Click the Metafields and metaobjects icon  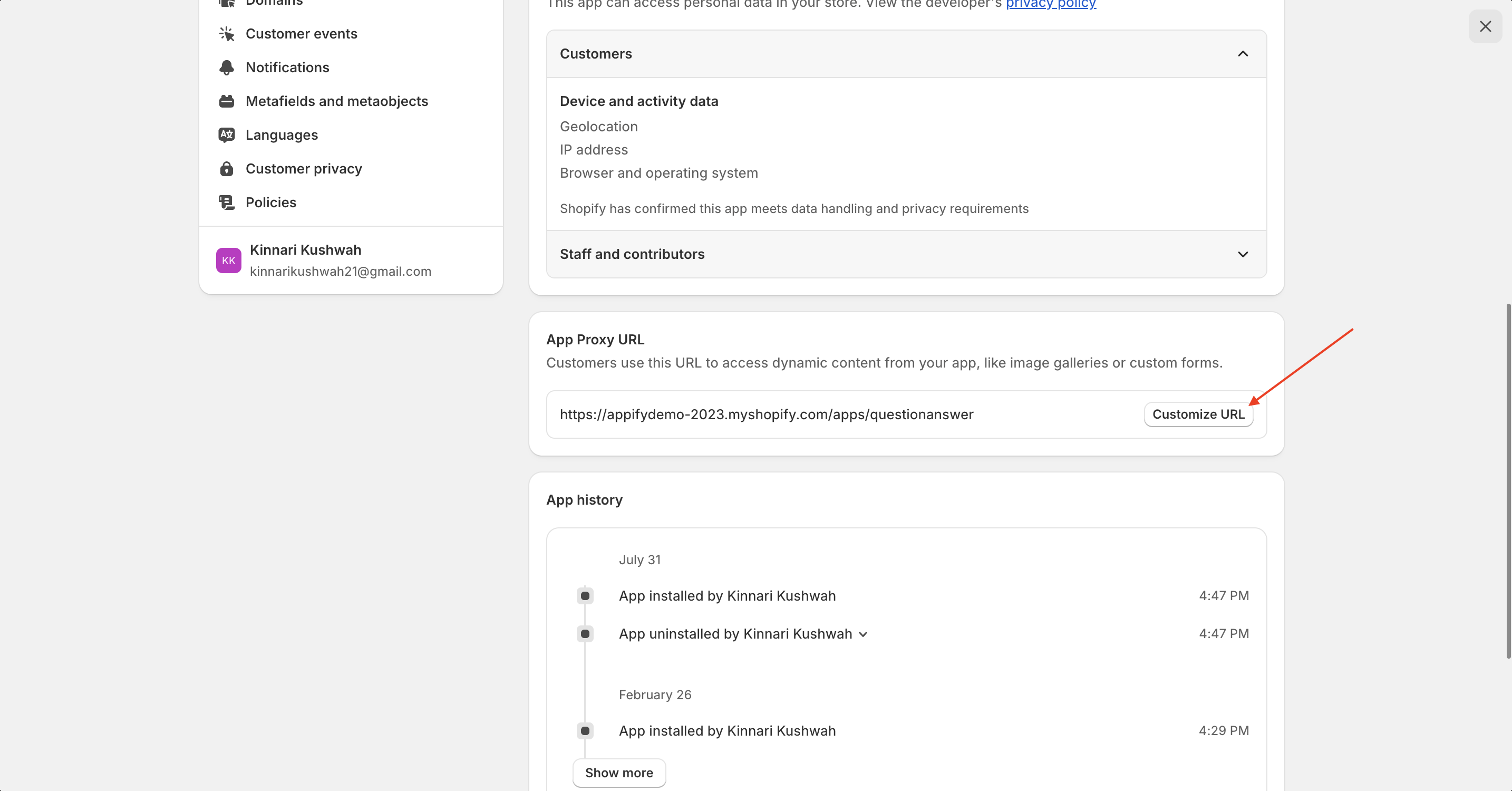pyautogui.click(x=227, y=102)
